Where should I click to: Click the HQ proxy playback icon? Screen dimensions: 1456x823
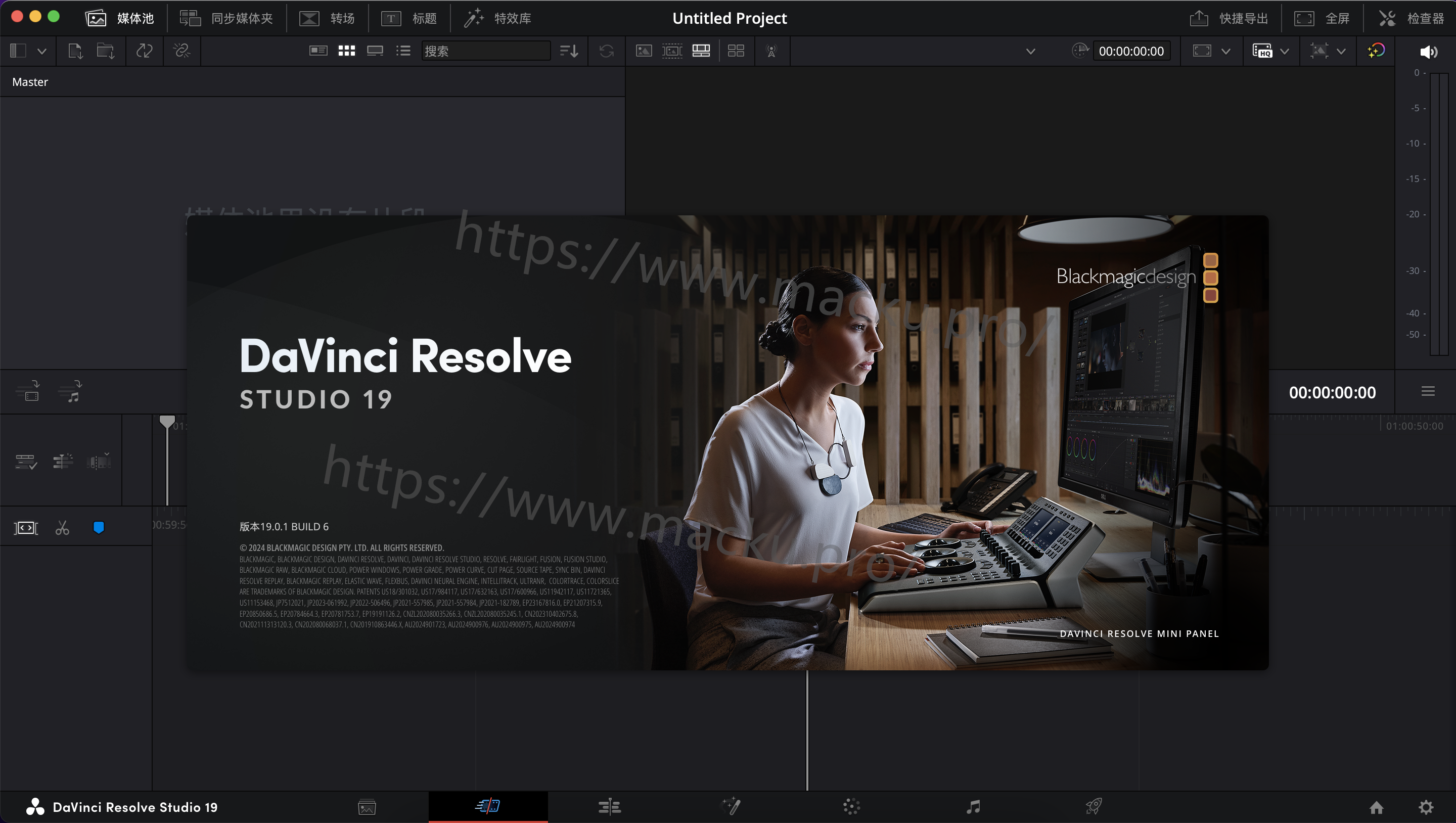point(1262,51)
